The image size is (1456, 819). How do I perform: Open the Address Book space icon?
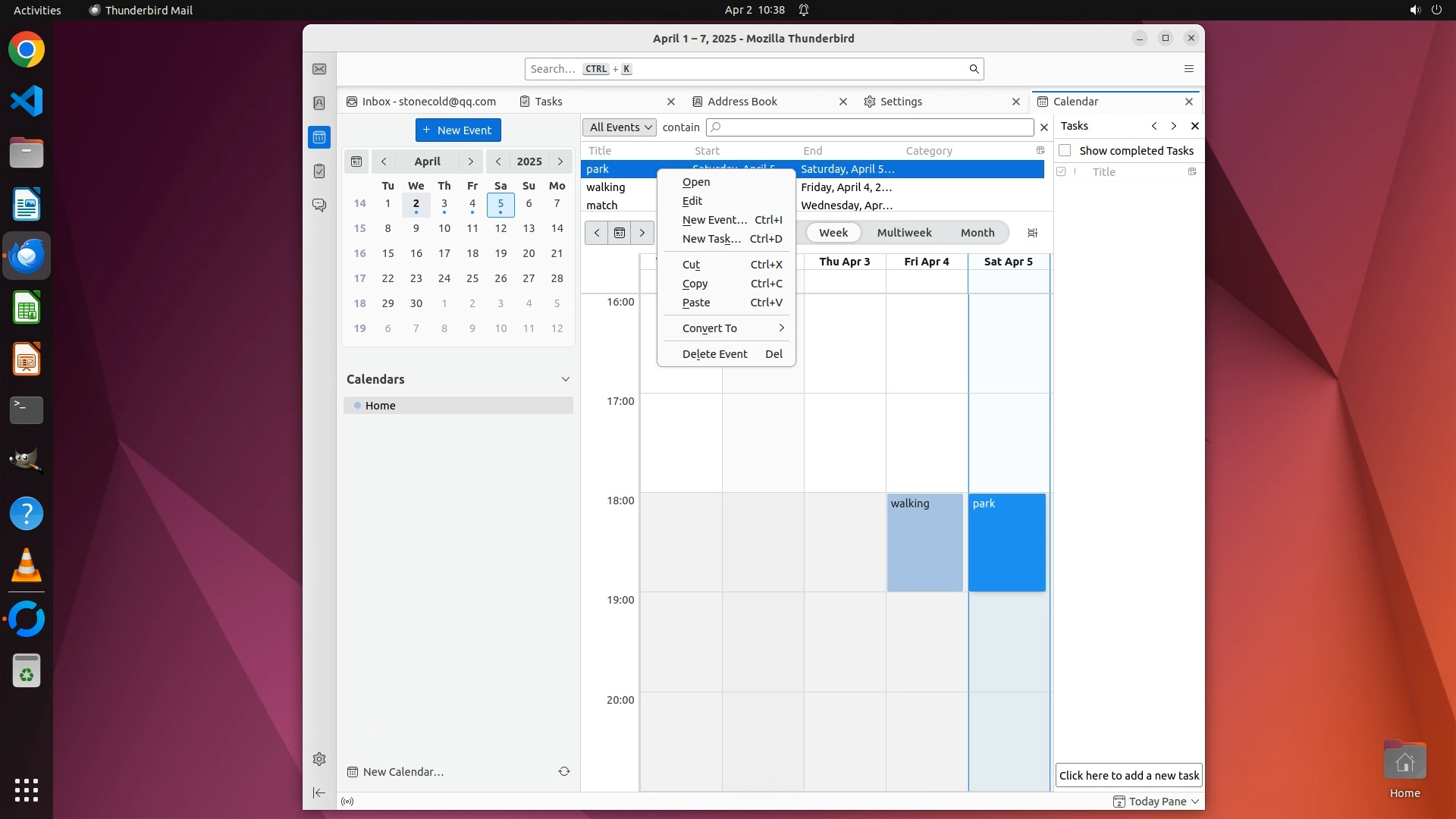[x=319, y=103]
